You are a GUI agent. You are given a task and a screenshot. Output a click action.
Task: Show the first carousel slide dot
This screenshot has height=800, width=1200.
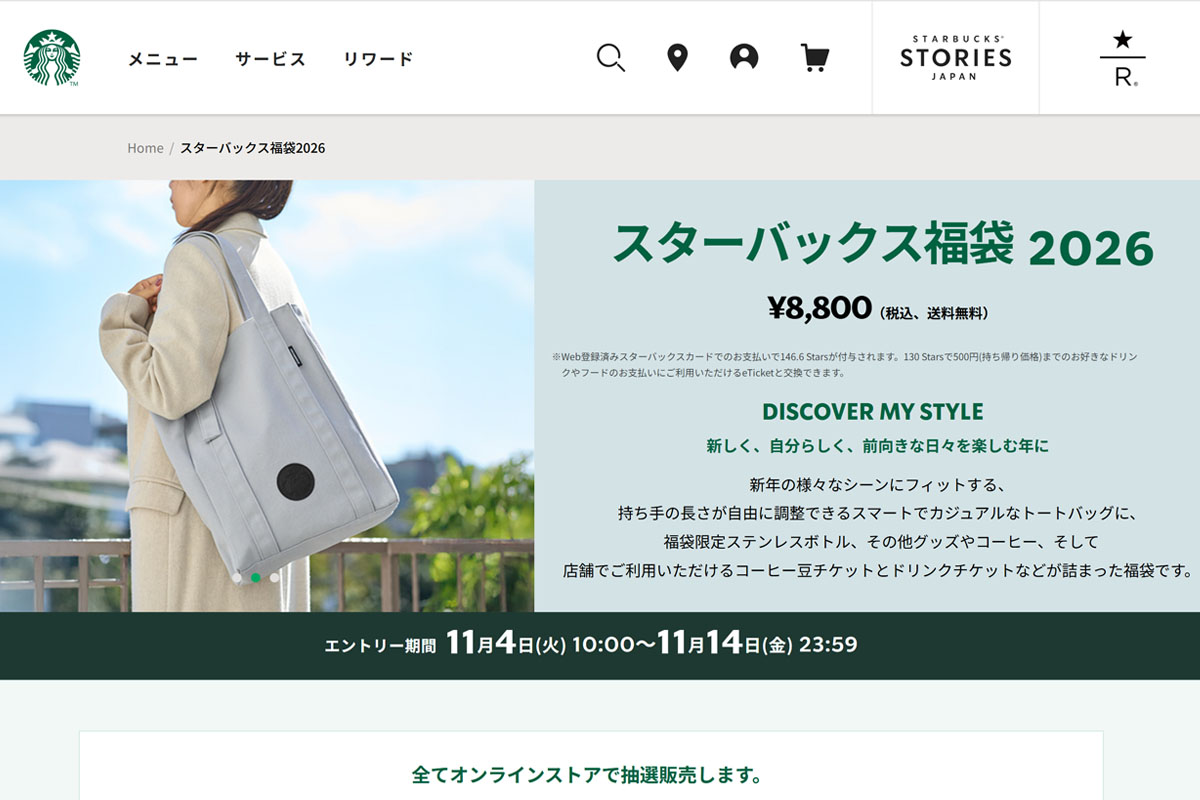[237, 577]
